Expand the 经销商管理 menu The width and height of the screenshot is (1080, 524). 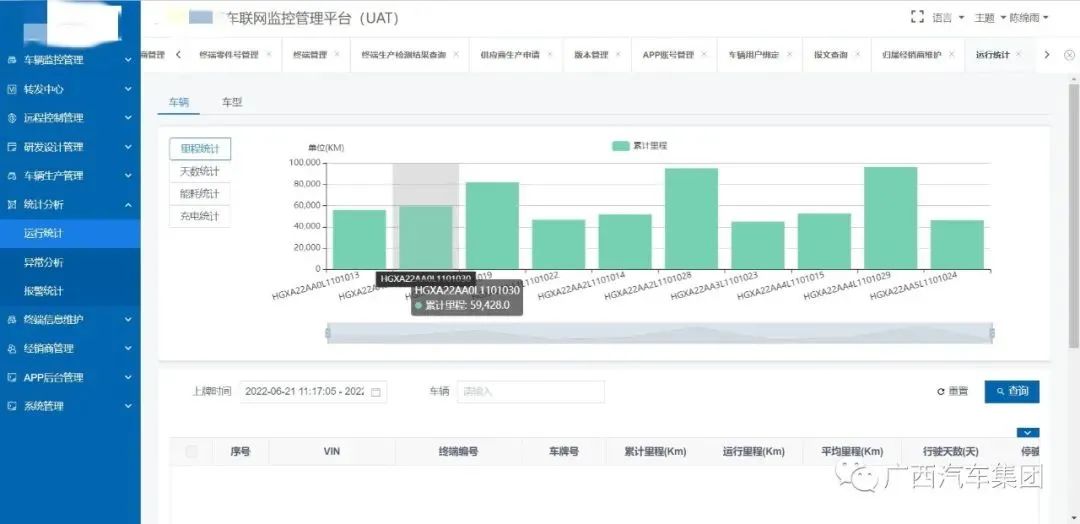point(128,348)
